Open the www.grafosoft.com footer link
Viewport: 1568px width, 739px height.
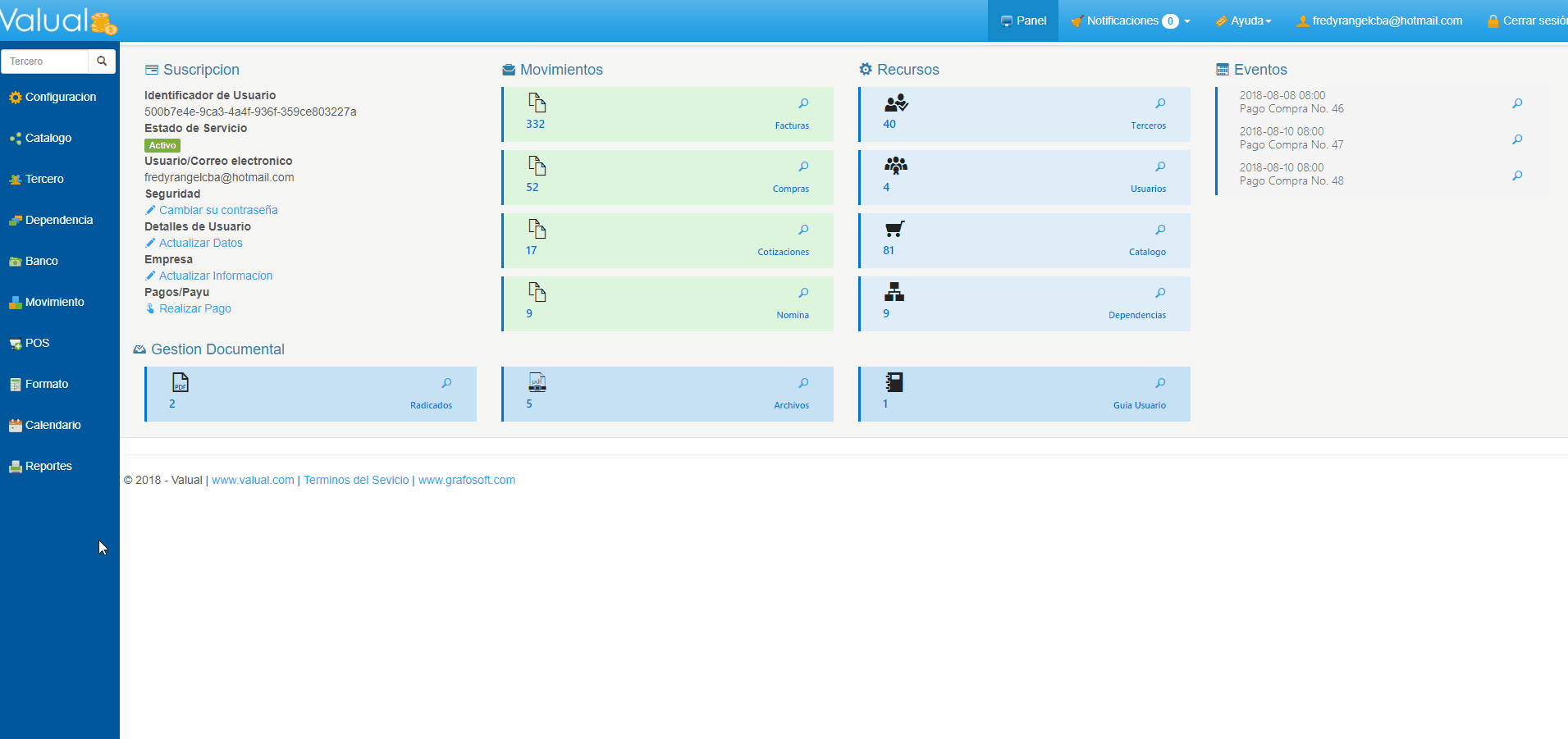pos(467,480)
